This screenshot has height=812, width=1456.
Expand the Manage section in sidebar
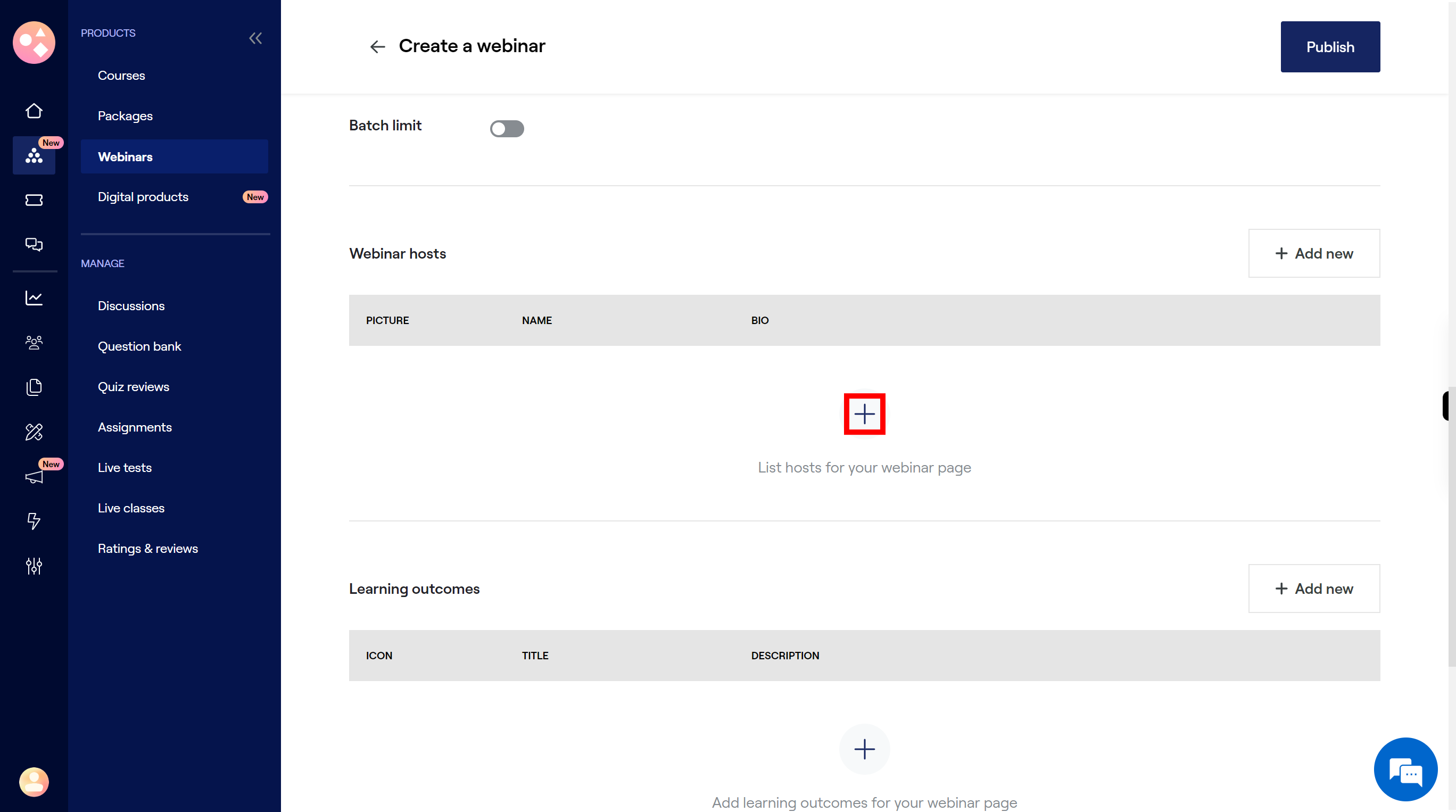[x=102, y=263]
